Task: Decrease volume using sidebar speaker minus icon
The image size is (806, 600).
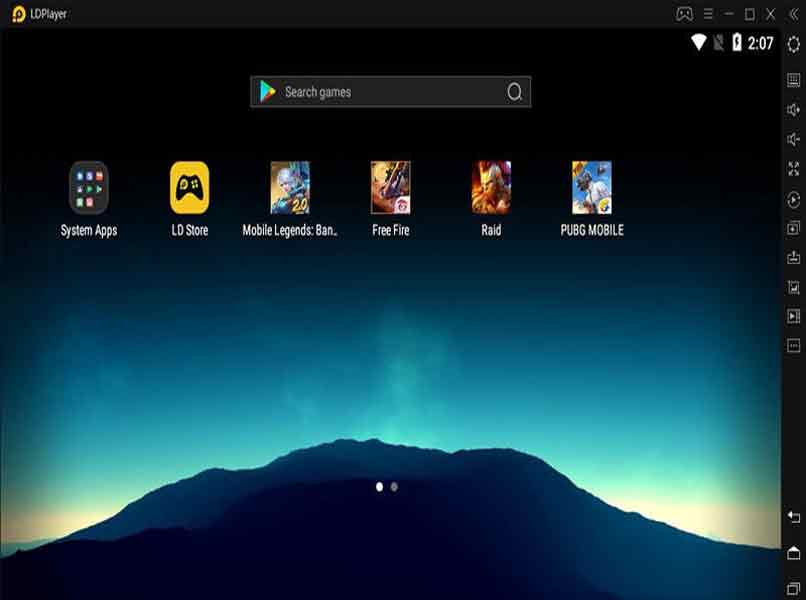Action: click(x=794, y=139)
